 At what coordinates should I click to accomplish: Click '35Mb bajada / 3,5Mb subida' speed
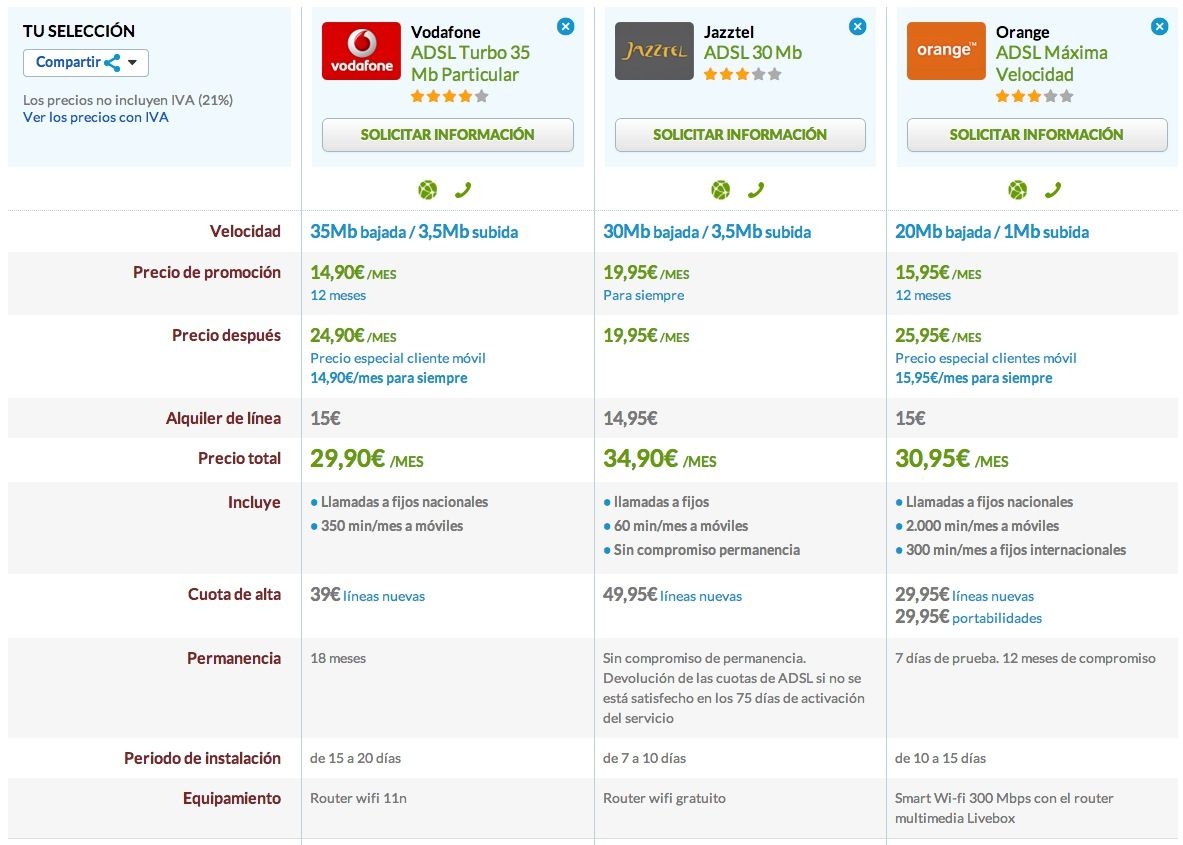(x=414, y=232)
